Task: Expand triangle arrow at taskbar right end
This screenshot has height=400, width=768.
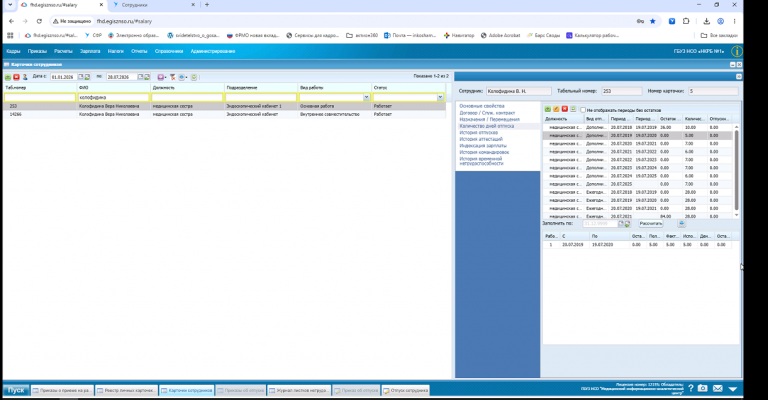Action: coord(733,389)
